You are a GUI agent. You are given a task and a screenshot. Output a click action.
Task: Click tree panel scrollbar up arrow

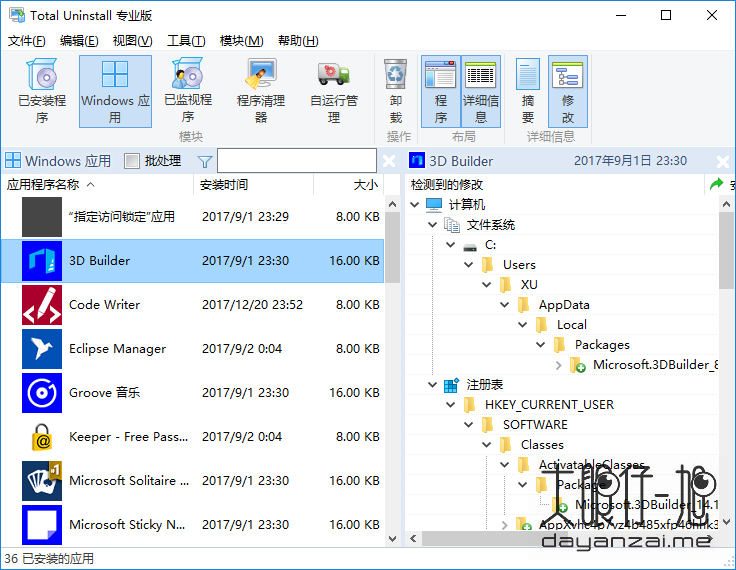(x=726, y=204)
